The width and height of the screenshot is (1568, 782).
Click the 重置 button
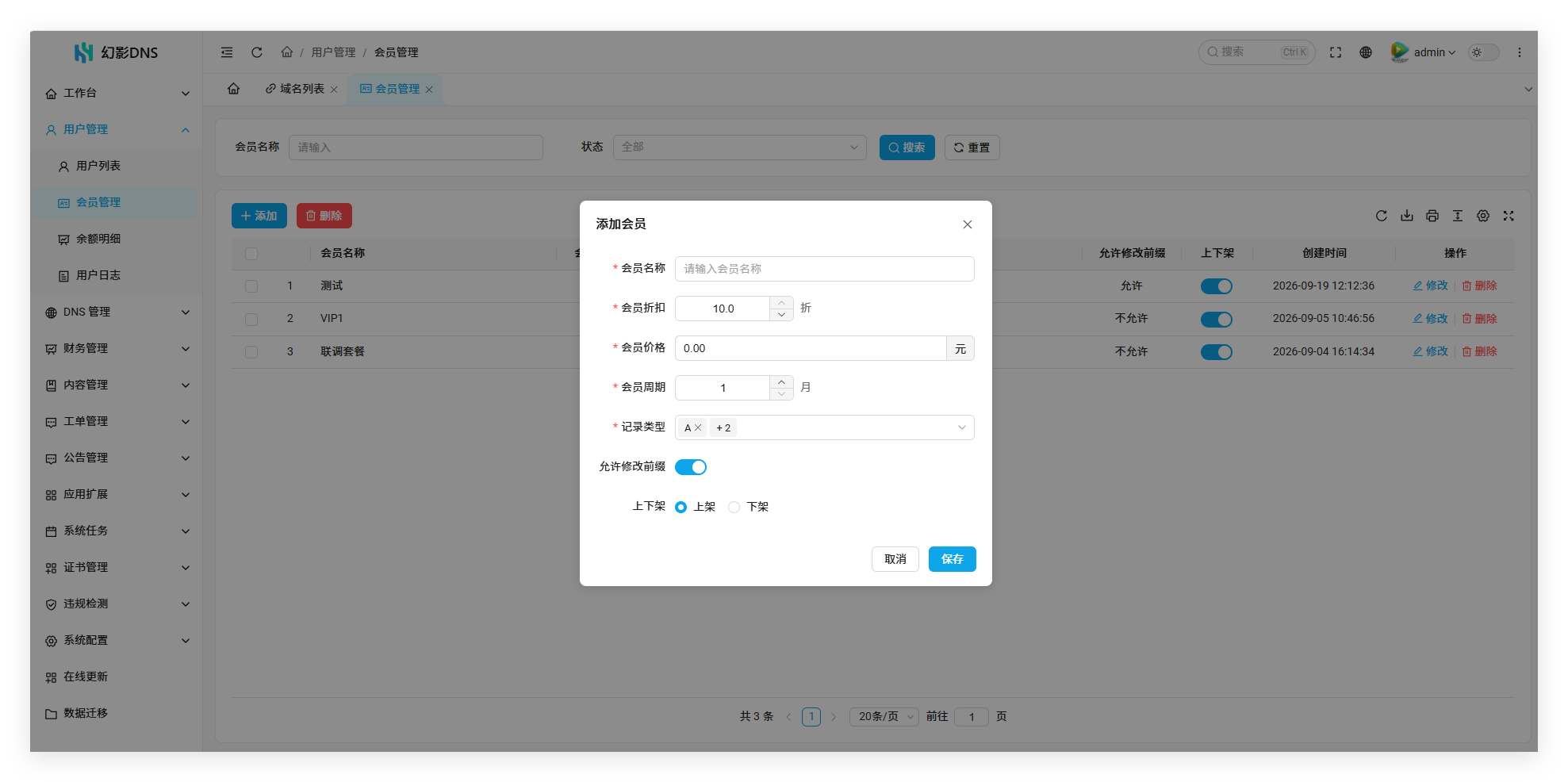click(x=972, y=148)
